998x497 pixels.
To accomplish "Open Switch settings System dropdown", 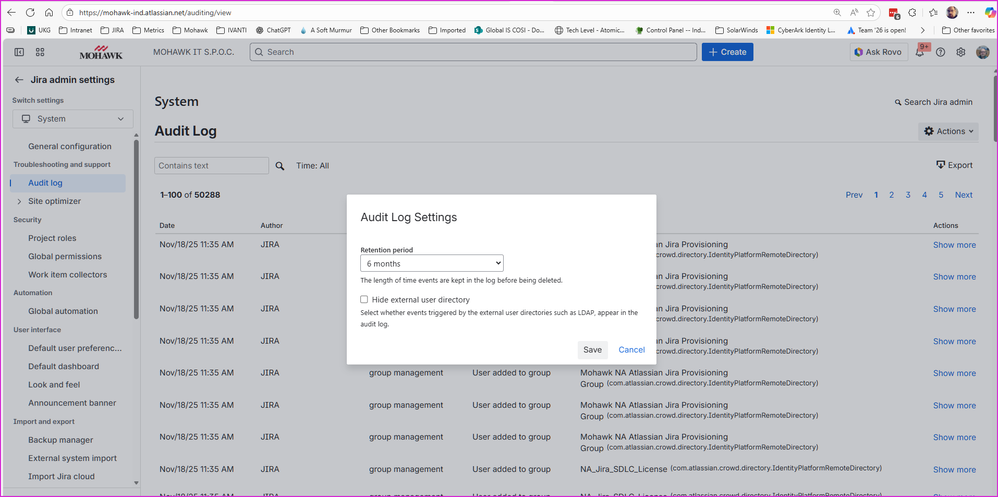I will pos(73,119).
